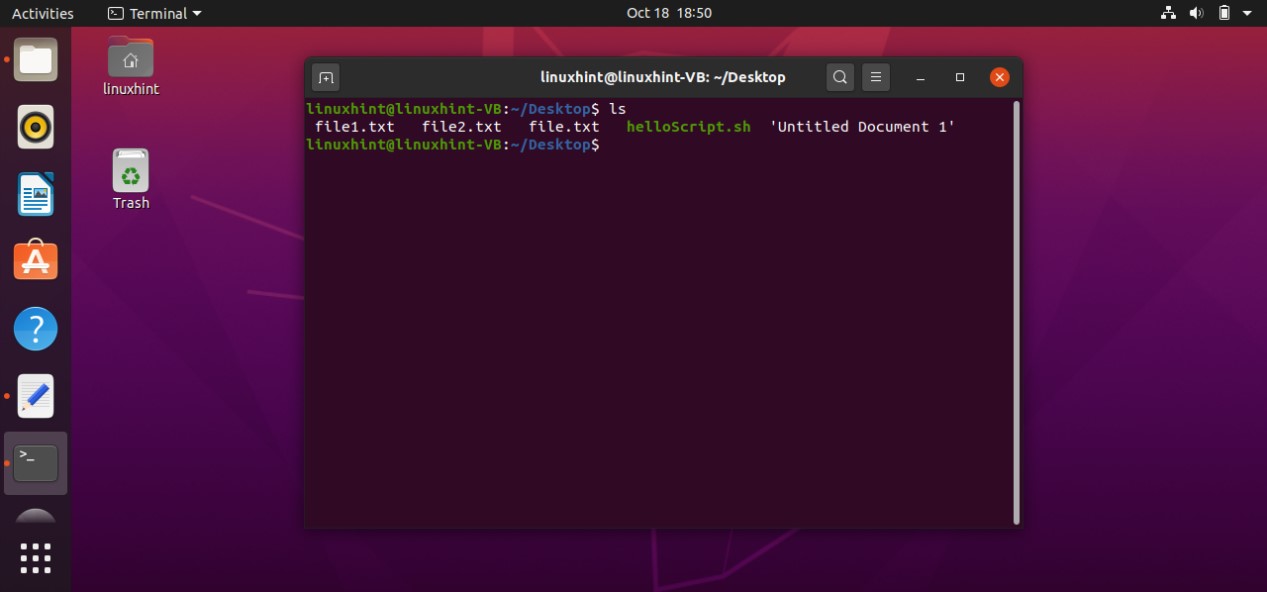Show Applications grid
1267x592 pixels.
pos(36,558)
